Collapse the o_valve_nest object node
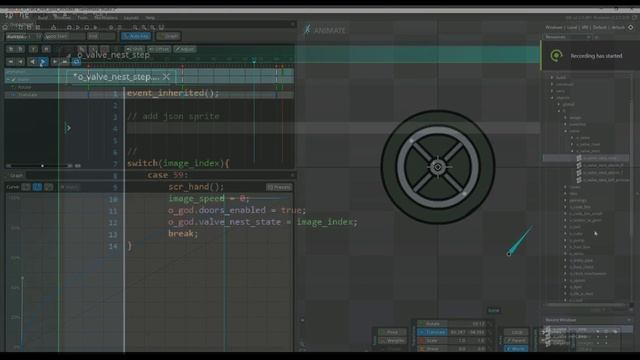The width and height of the screenshot is (640, 360). coord(572,151)
